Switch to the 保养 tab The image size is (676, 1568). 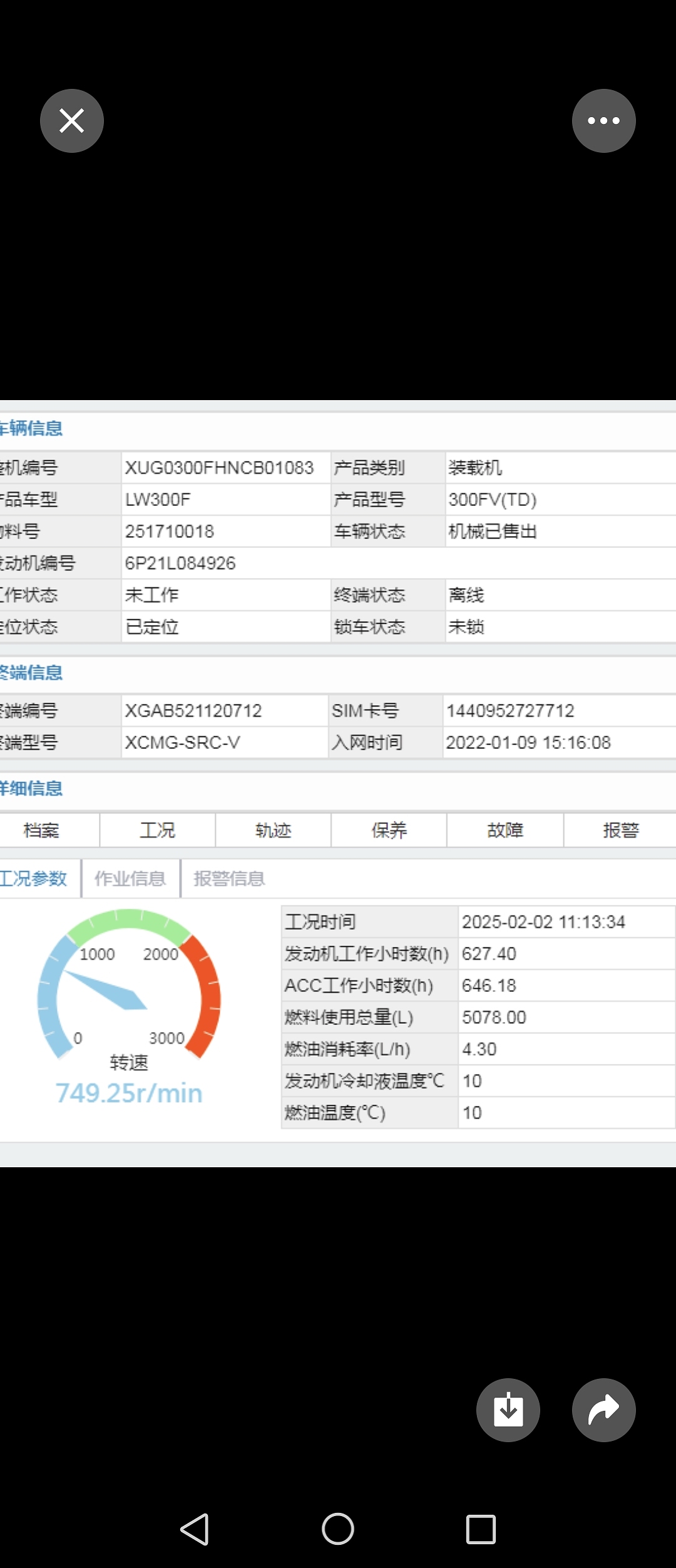[389, 830]
